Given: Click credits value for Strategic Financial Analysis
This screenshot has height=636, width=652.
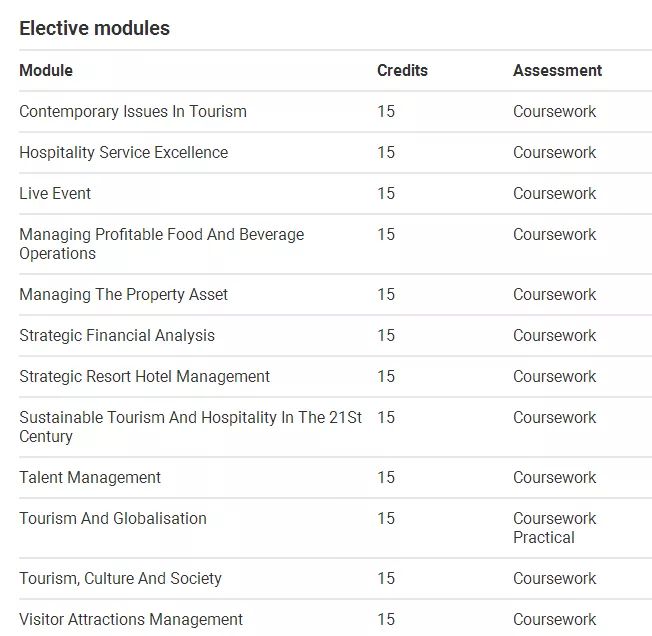Looking at the screenshot, I should [x=386, y=335].
